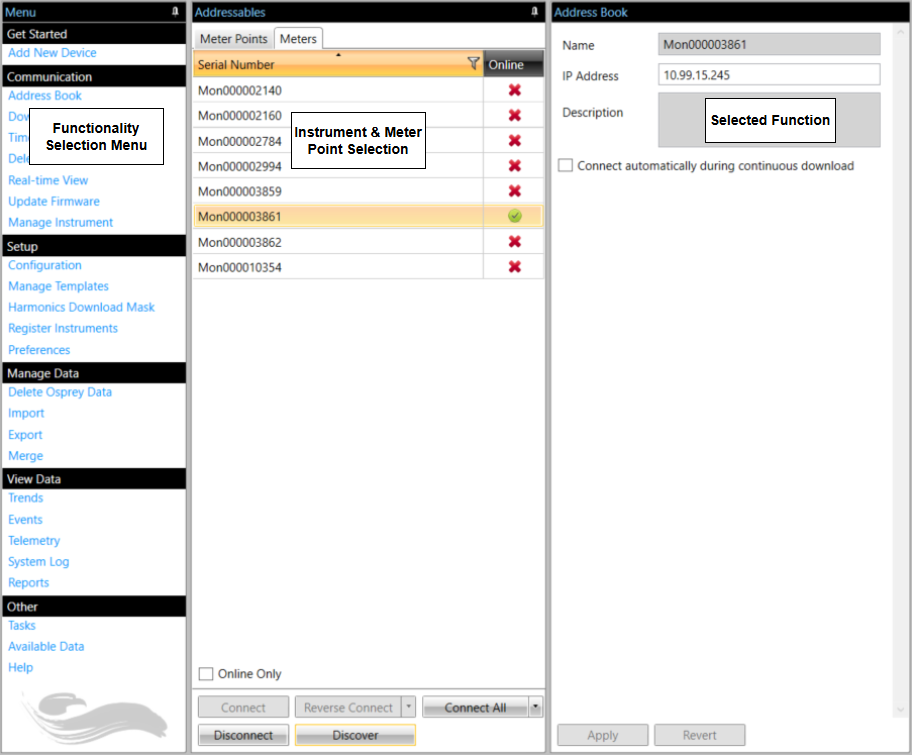Open the Trends view
Image resolution: width=912 pixels, height=755 pixels.
tap(26, 498)
